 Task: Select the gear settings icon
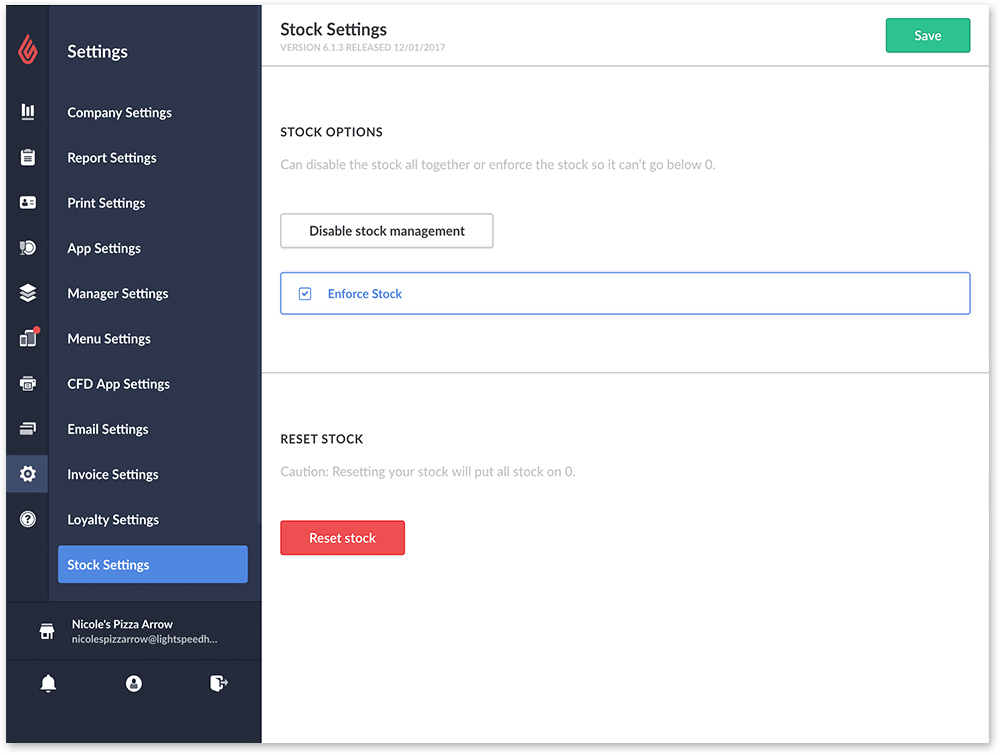pos(27,474)
